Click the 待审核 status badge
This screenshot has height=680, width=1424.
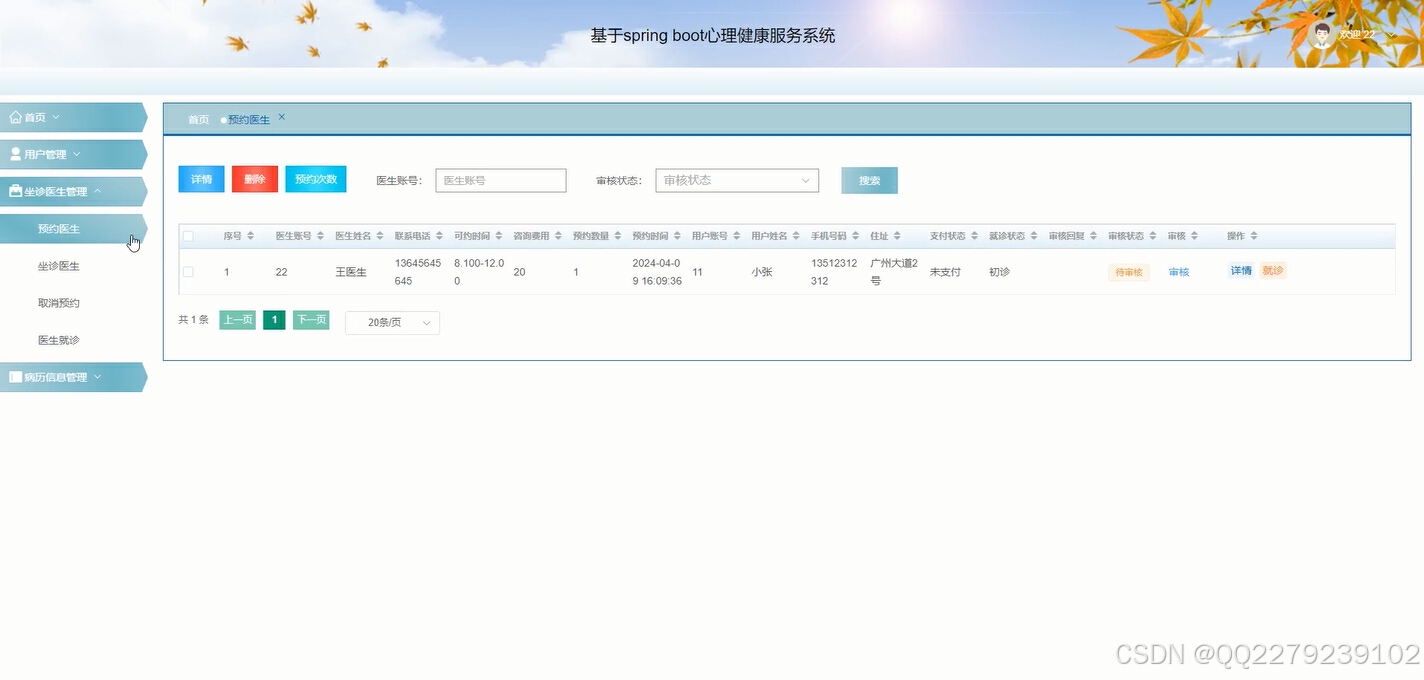1128,271
